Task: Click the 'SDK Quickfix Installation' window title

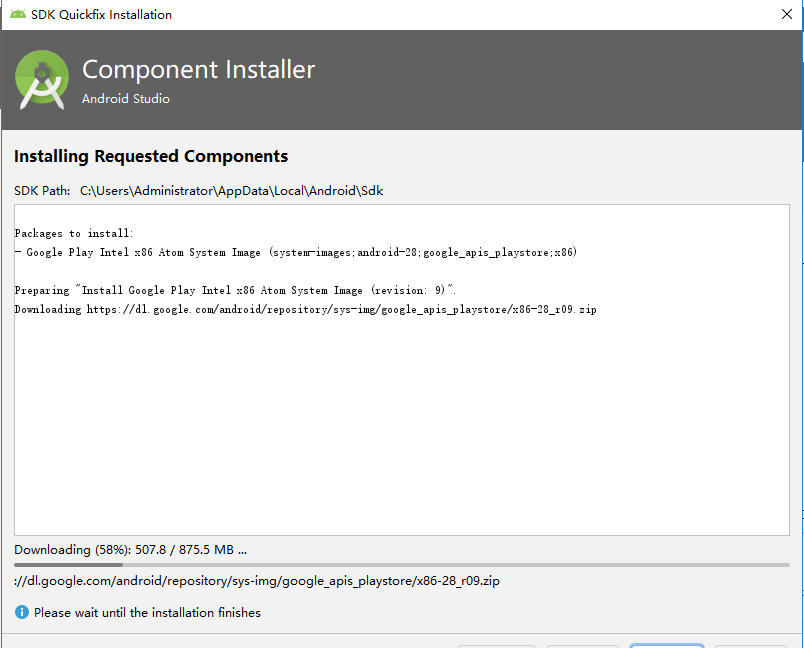Action: click(102, 15)
